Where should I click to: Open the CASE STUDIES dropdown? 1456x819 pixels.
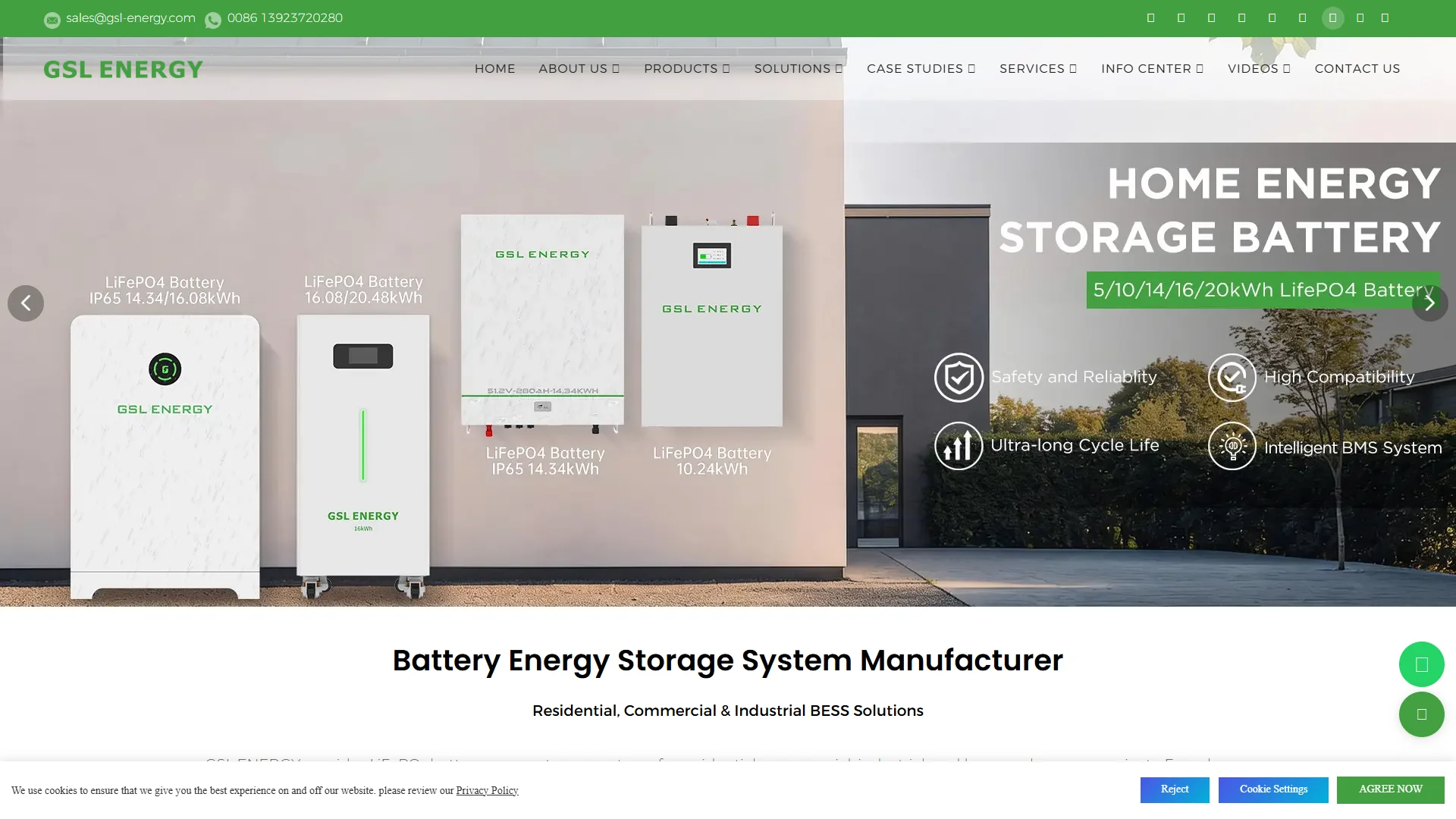[x=921, y=68]
